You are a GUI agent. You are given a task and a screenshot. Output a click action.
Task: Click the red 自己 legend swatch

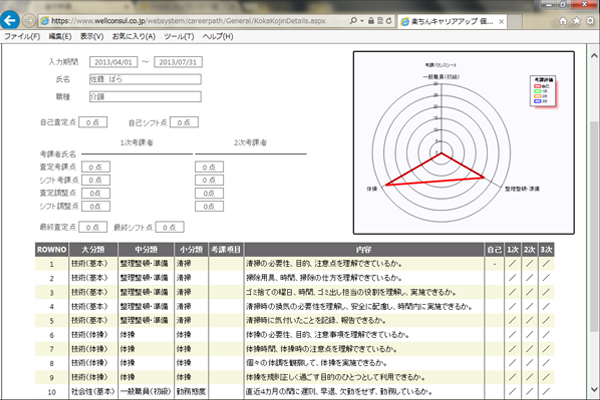click(537, 86)
